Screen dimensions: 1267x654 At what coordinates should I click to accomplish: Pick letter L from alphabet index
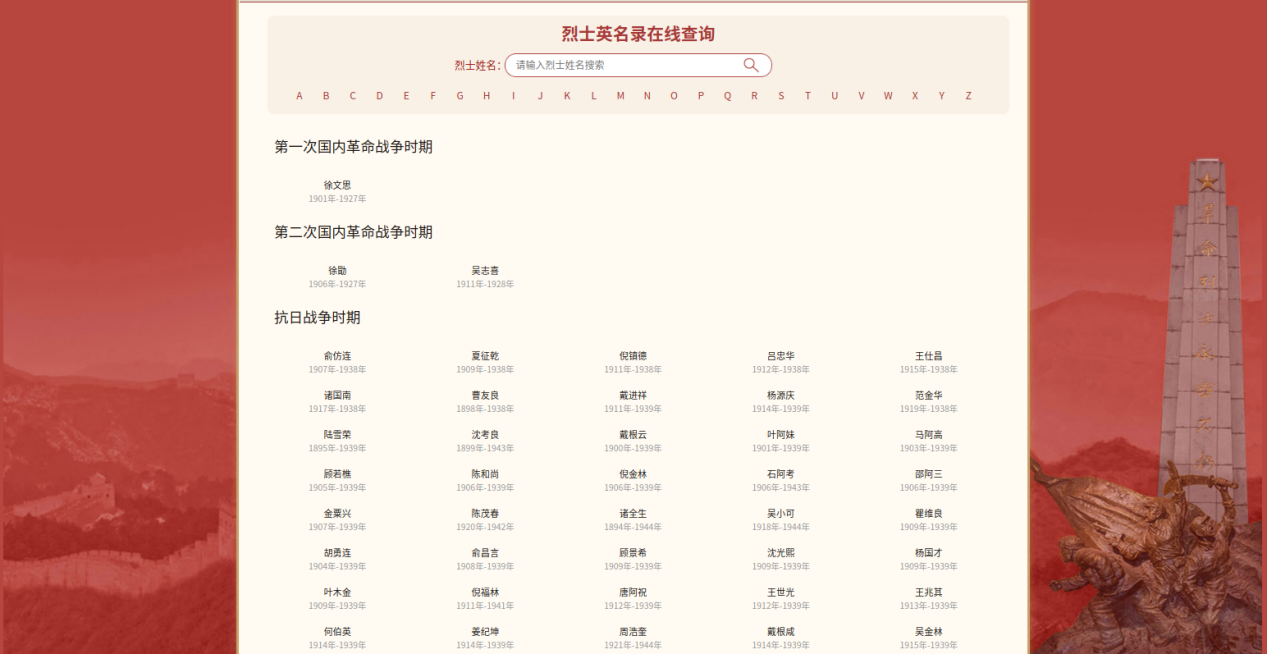594,96
